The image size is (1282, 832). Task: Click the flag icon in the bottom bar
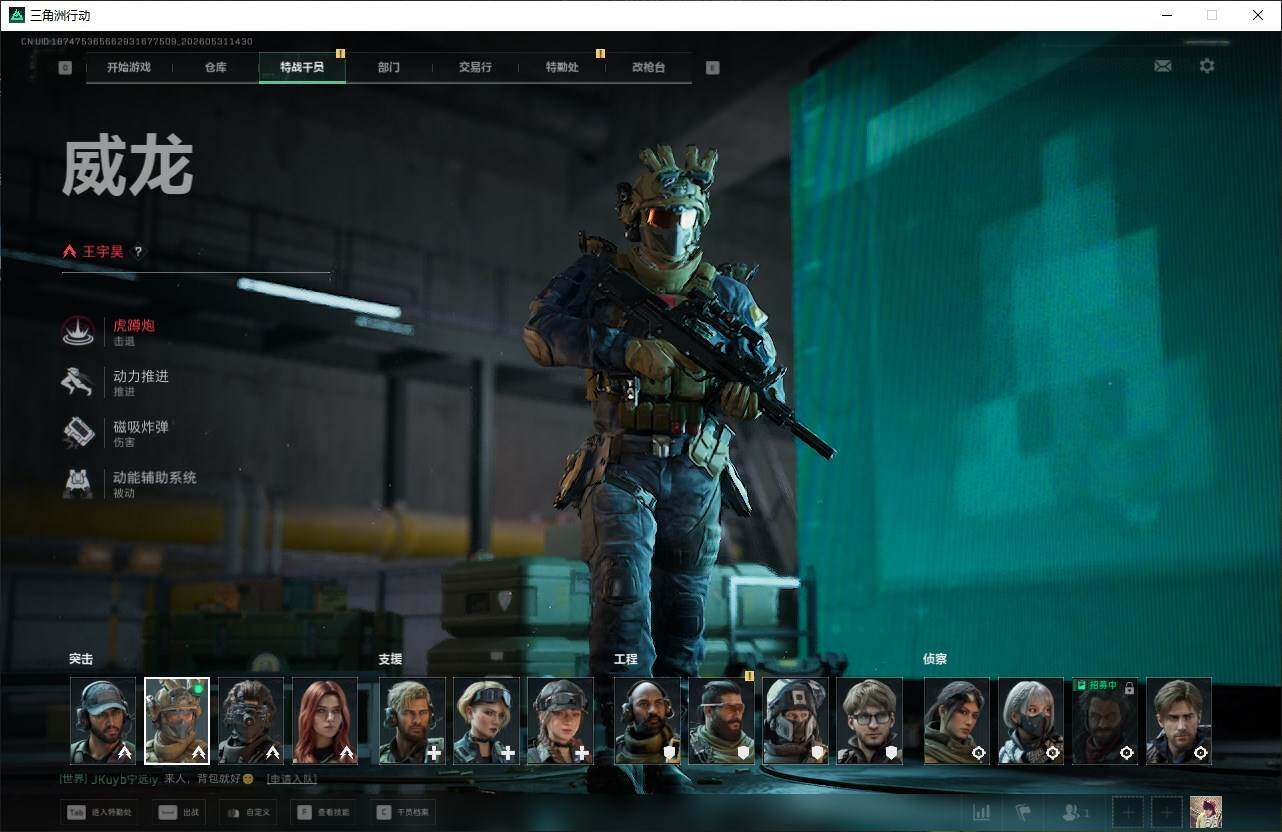click(x=1023, y=813)
